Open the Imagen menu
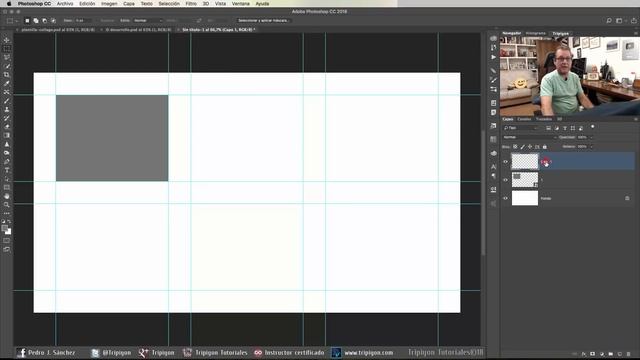Image resolution: width=640 pixels, height=360 pixels. point(109,4)
